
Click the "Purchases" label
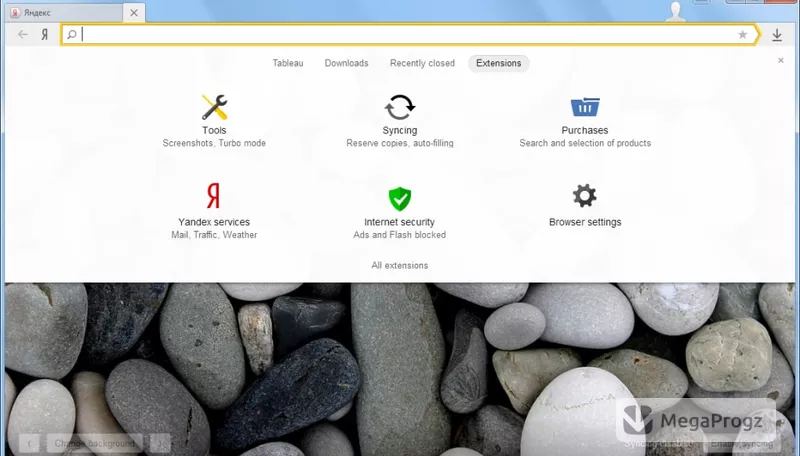585,131
